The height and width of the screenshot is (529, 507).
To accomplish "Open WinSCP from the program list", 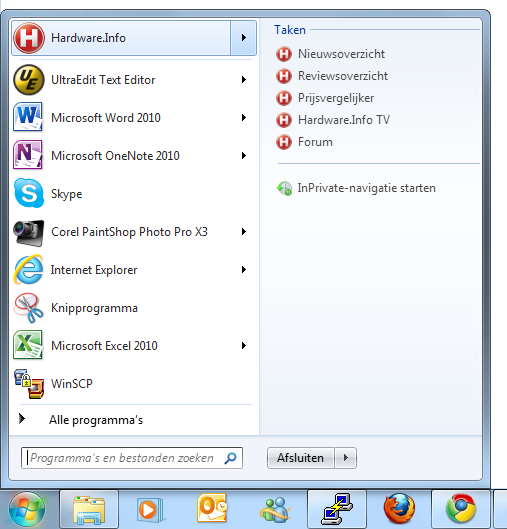I will point(132,384).
